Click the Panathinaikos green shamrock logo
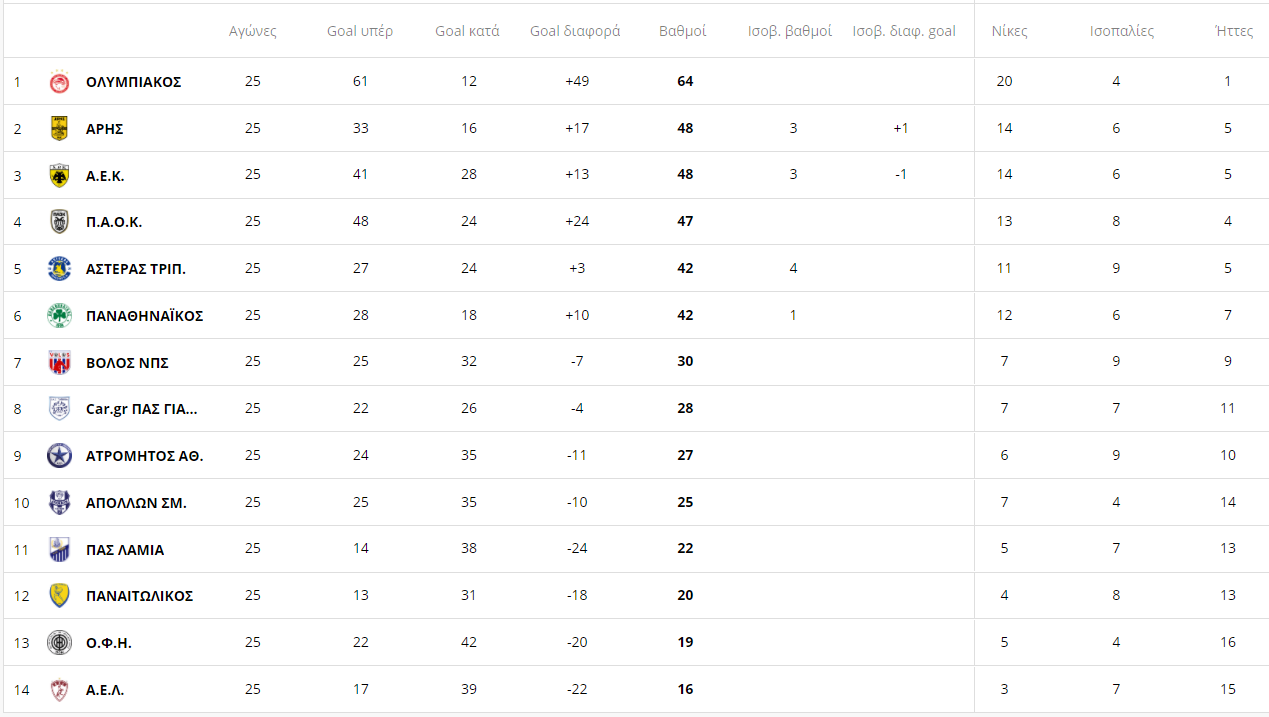The image size is (1269, 717). (x=60, y=315)
